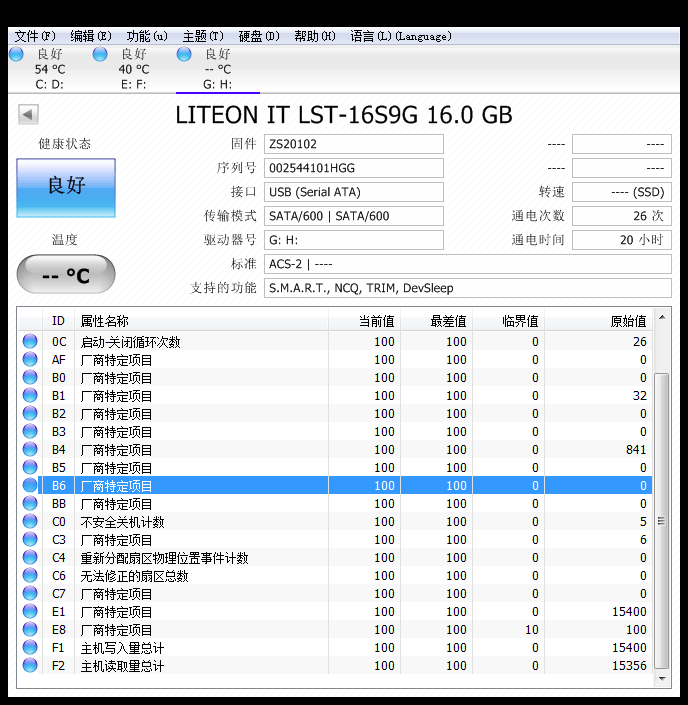
Task: Click status icon of attribute B4
Action: tap(30, 449)
